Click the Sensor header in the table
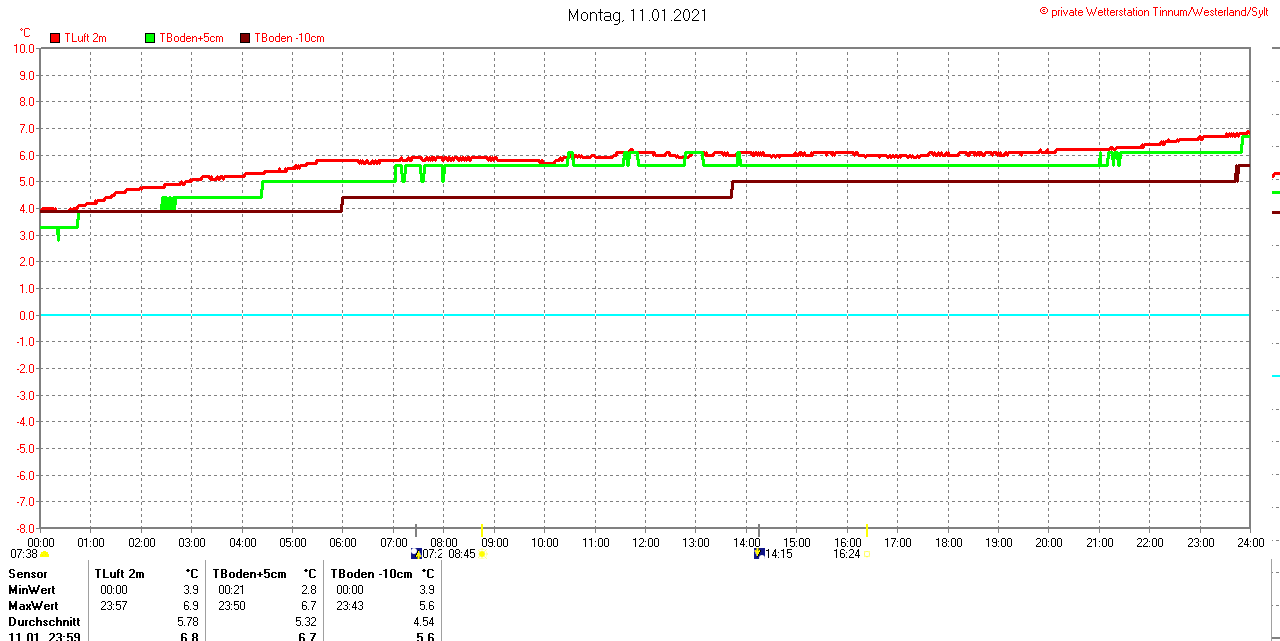The width and height of the screenshot is (1280, 641). pos(27,574)
